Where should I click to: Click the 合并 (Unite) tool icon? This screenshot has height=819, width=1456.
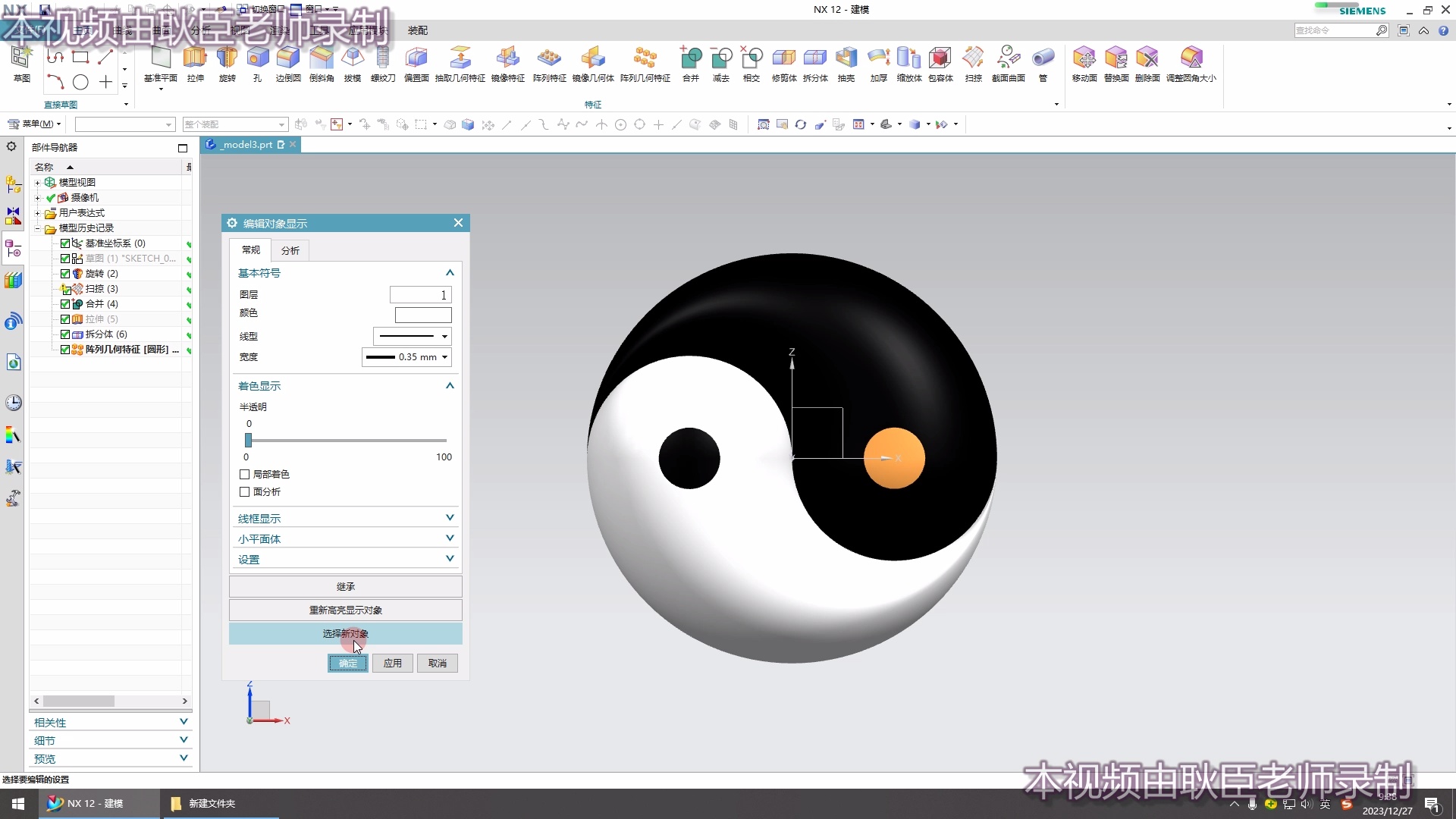(690, 59)
